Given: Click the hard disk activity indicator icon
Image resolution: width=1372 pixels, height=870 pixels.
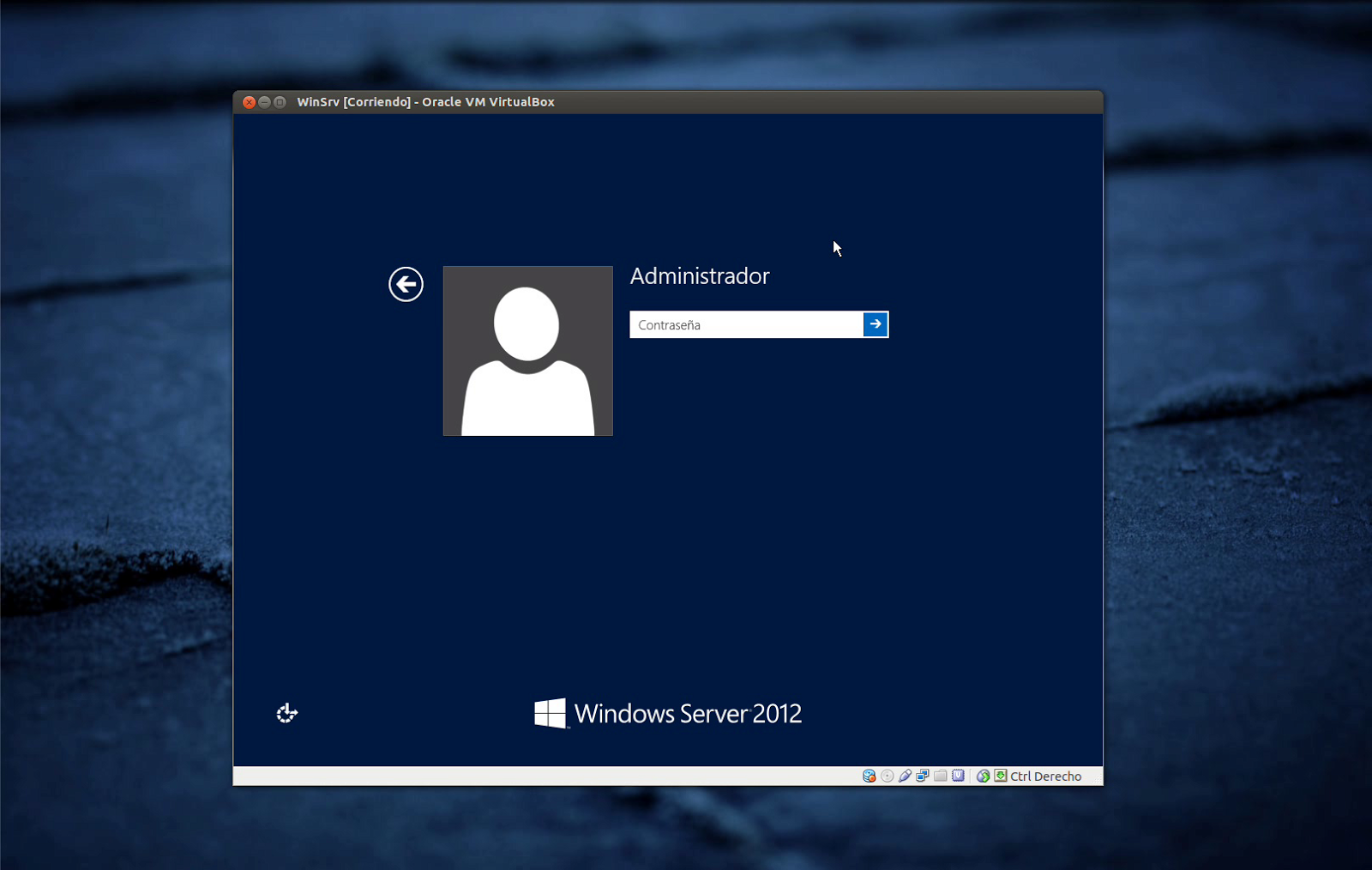Looking at the screenshot, I should [x=869, y=776].
